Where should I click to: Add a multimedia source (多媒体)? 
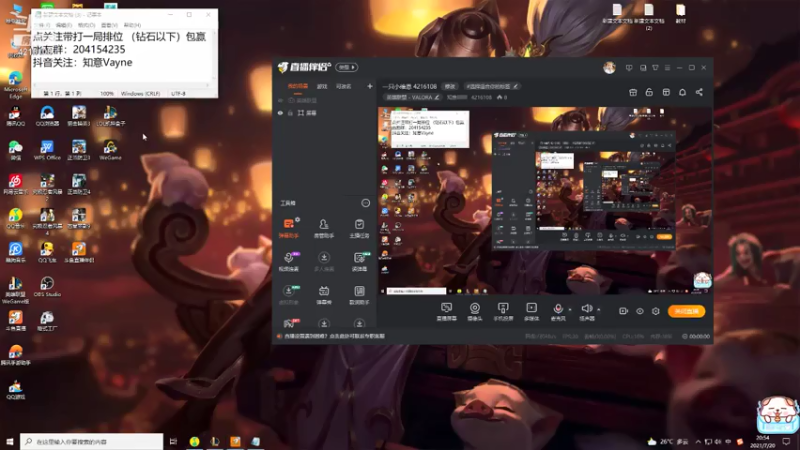531,311
